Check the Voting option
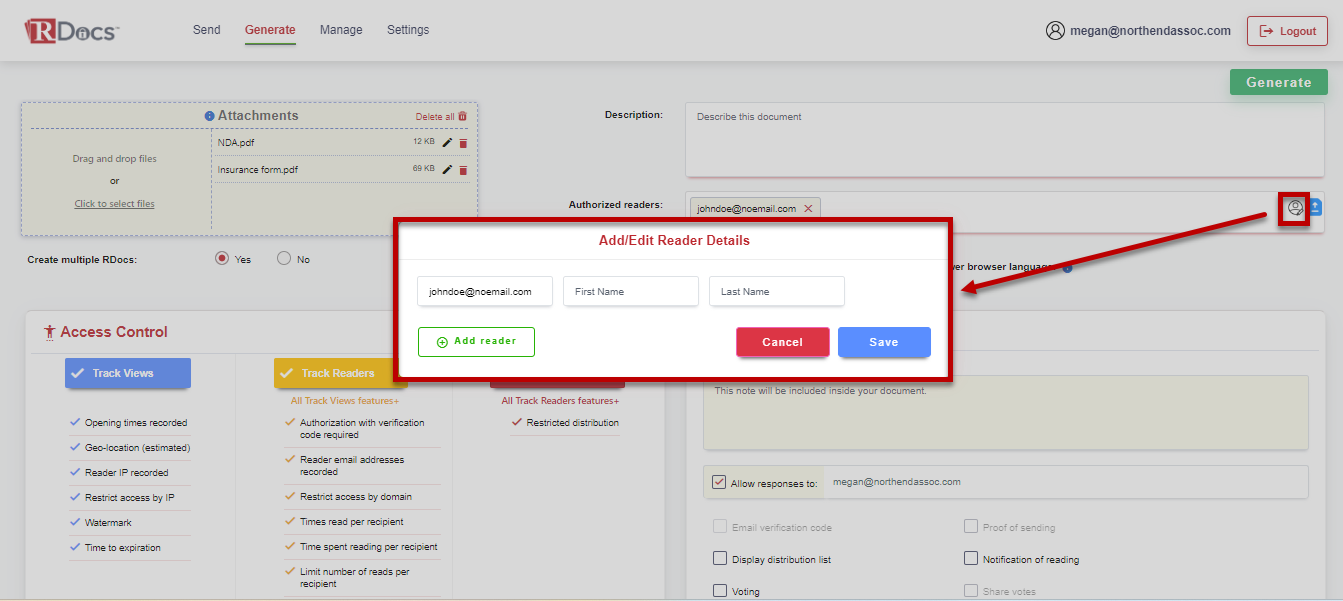 point(720,590)
